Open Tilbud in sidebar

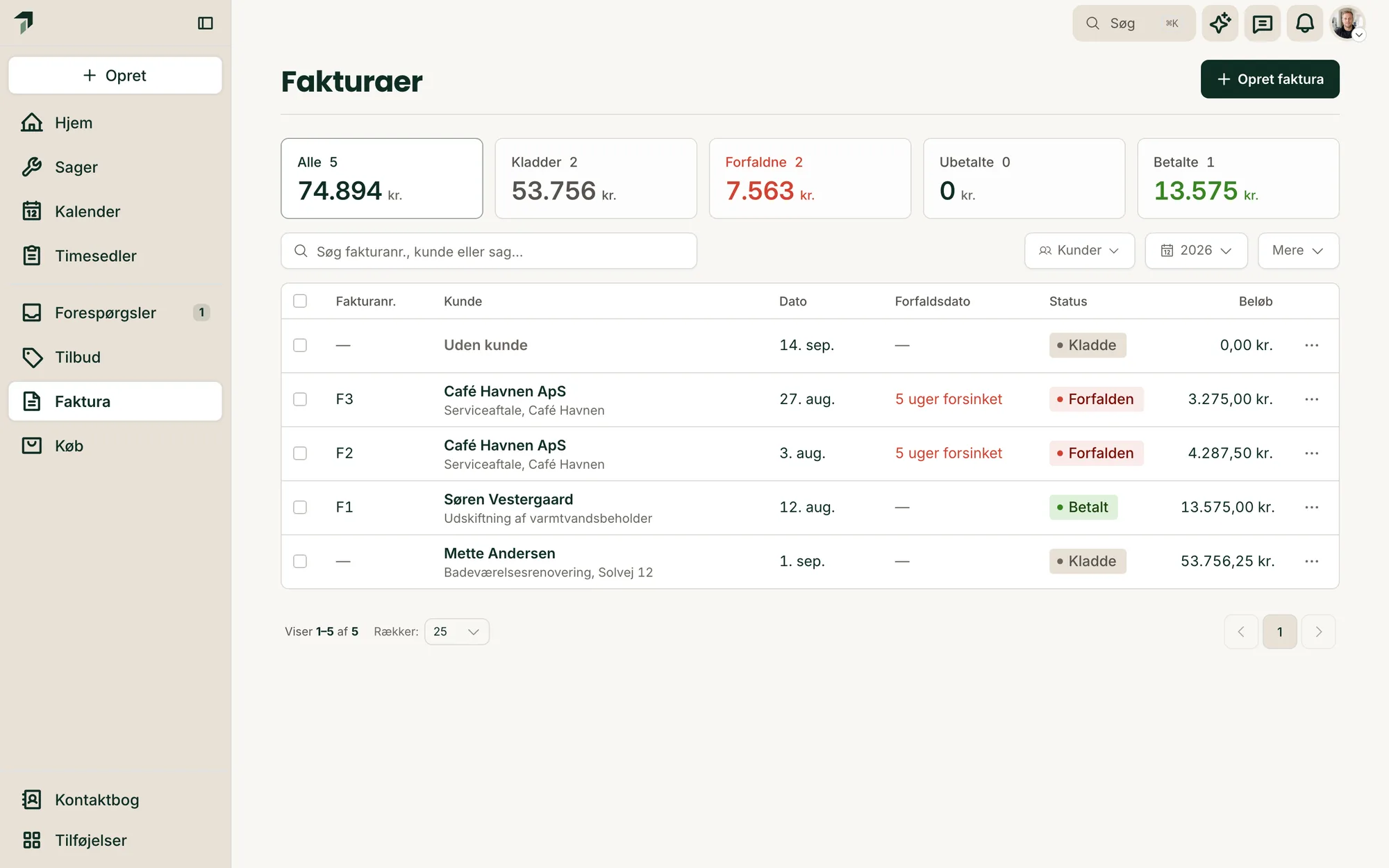click(x=115, y=358)
